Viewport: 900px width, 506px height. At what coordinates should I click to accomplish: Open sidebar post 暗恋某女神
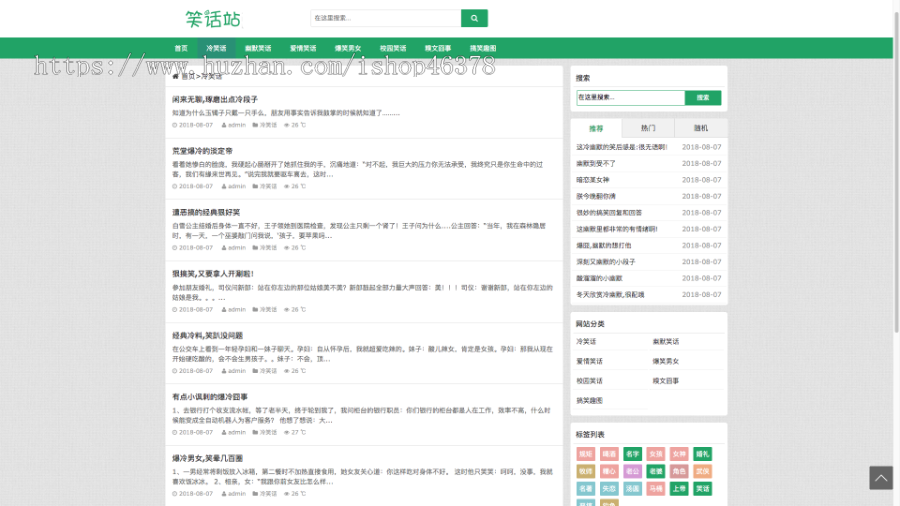pos(593,180)
